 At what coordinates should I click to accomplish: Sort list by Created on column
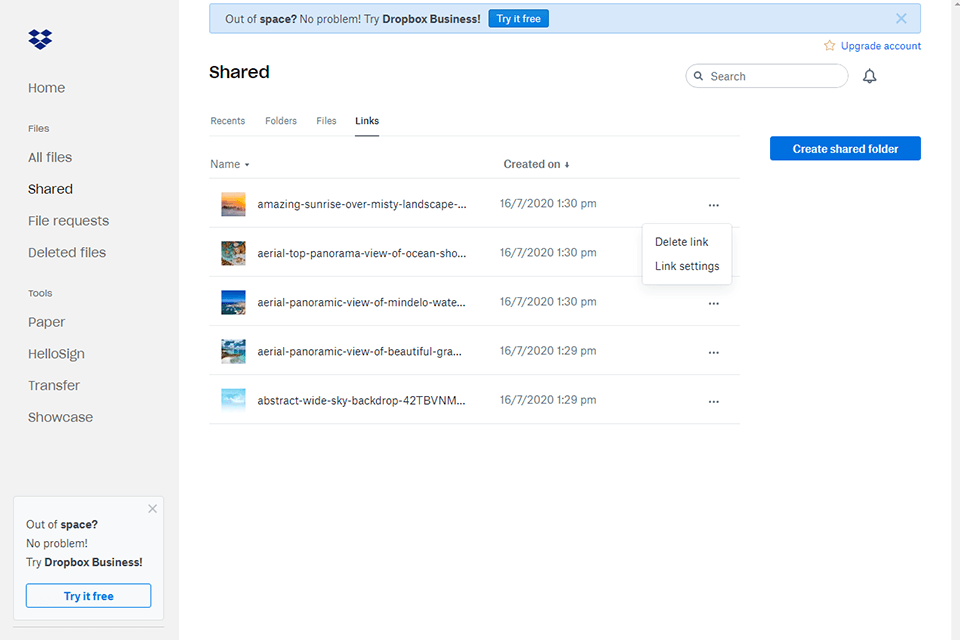(536, 164)
